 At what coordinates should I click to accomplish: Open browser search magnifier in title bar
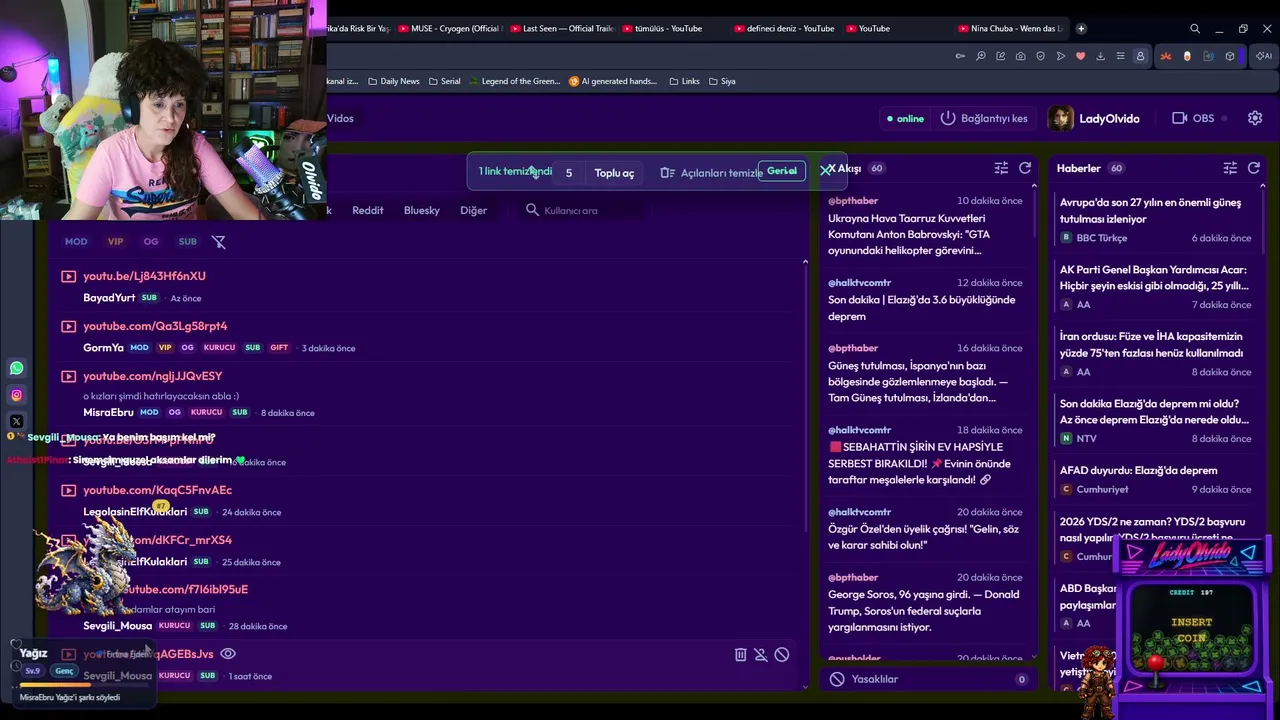click(x=1195, y=29)
